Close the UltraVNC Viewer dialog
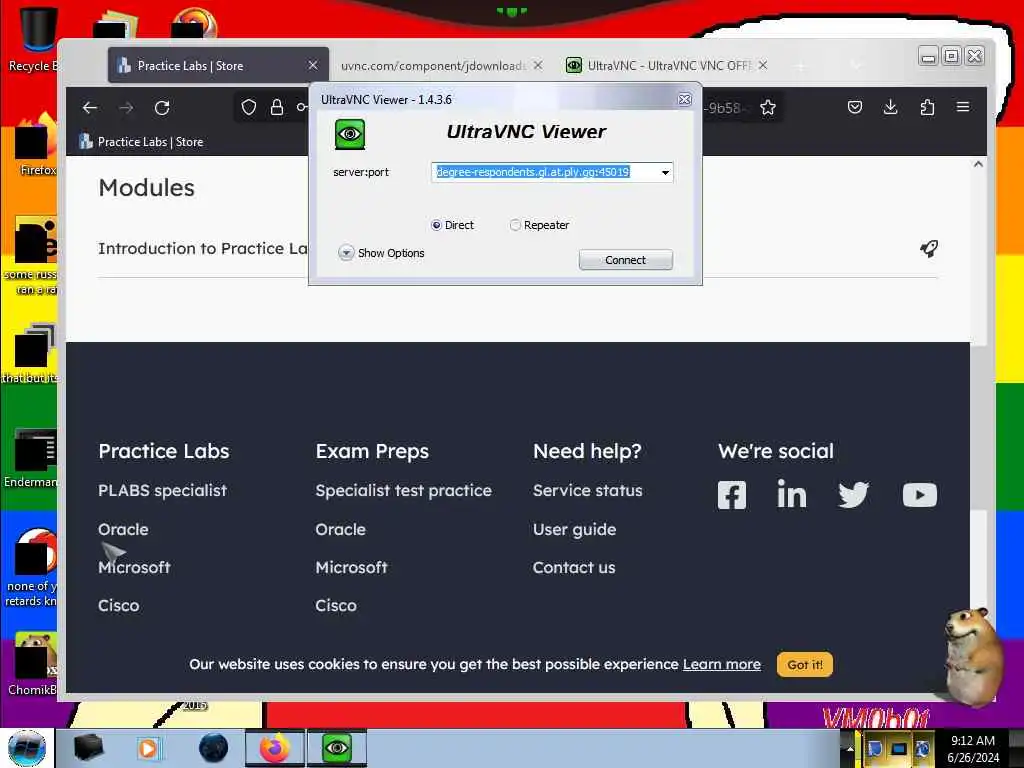The width and height of the screenshot is (1024, 768). click(684, 99)
